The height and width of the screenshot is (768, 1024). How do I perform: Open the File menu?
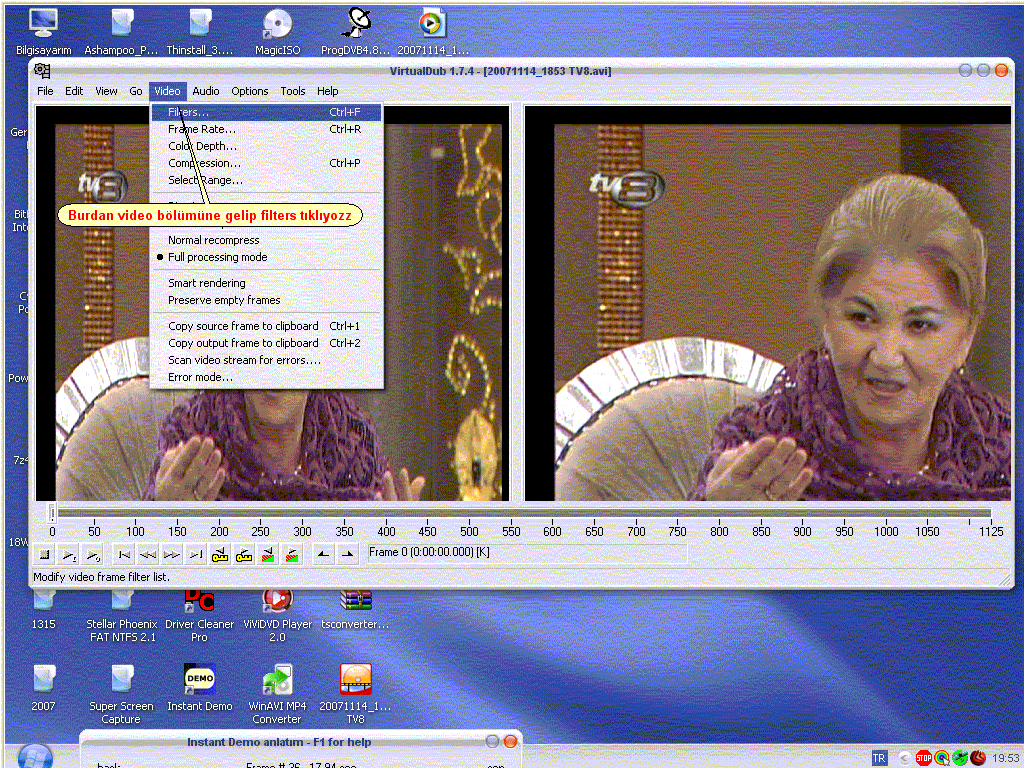[x=45, y=91]
